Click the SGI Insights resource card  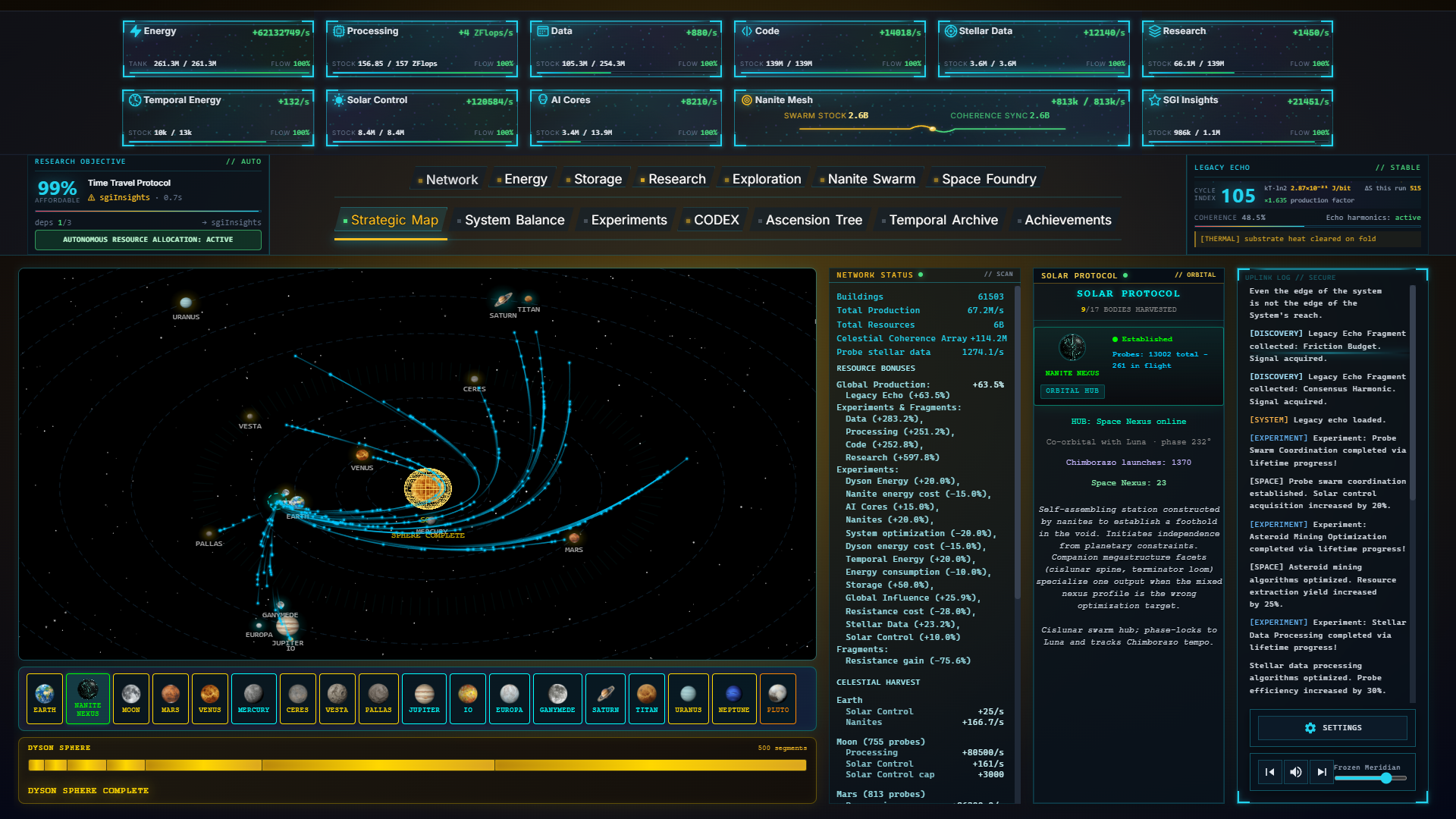pos(1238,118)
